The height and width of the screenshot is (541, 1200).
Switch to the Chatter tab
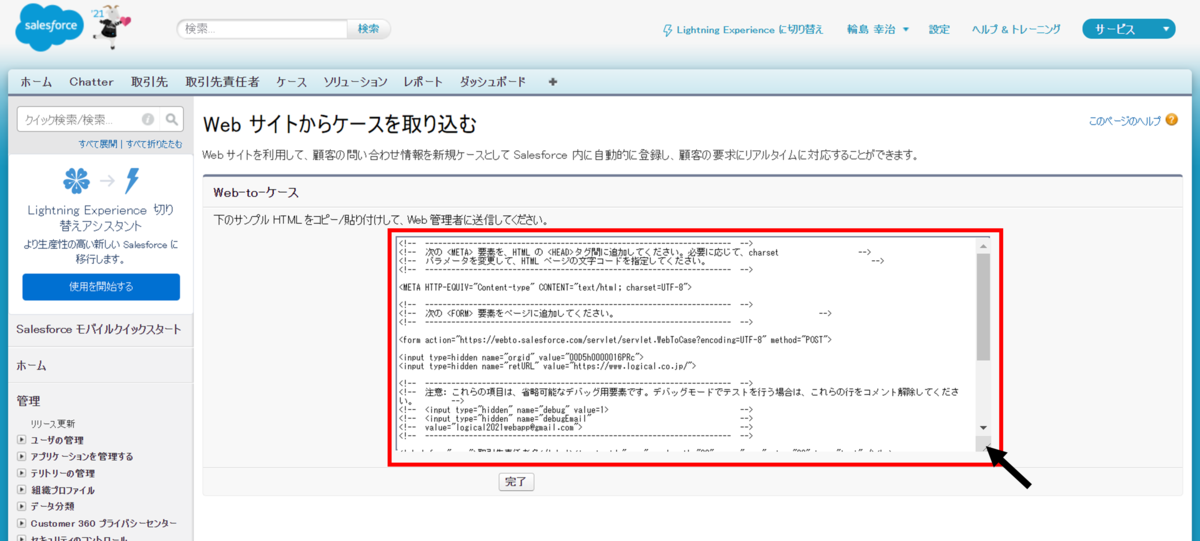coord(91,81)
